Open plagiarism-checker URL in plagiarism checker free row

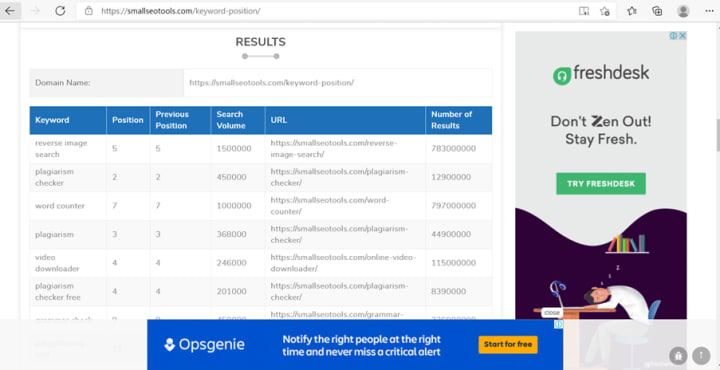[x=339, y=292]
